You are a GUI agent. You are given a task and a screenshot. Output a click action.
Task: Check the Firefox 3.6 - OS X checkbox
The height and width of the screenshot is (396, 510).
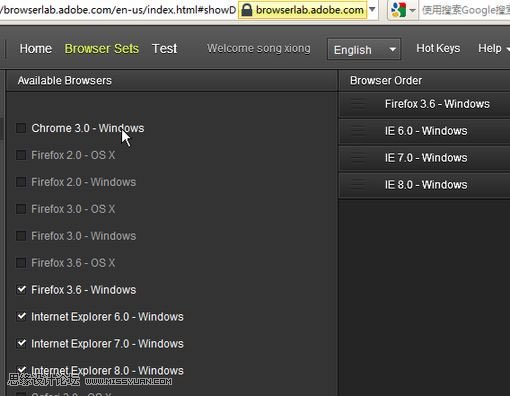click(21, 263)
